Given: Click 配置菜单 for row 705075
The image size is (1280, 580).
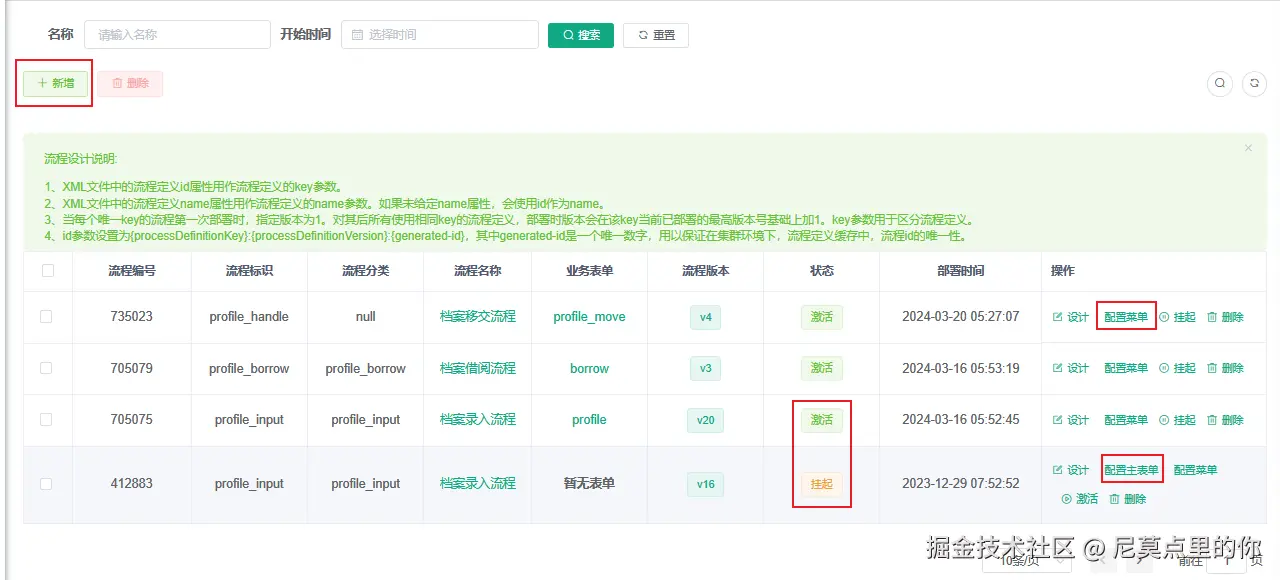Looking at the screenshot, I should coord(1126,420).
